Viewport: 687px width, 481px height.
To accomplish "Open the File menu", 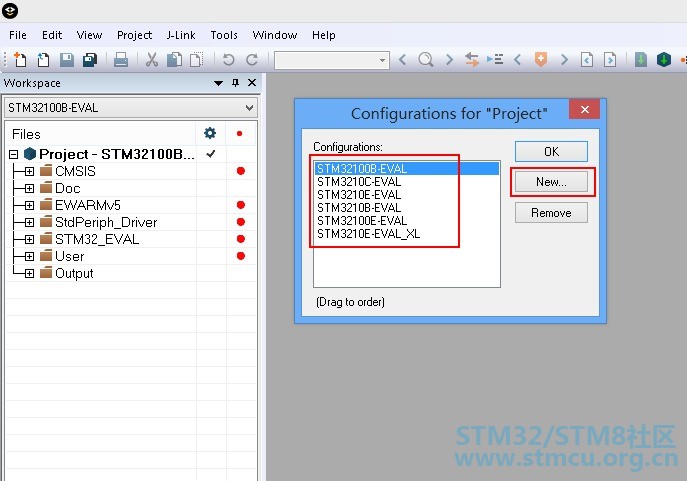I will pos(18,35).
